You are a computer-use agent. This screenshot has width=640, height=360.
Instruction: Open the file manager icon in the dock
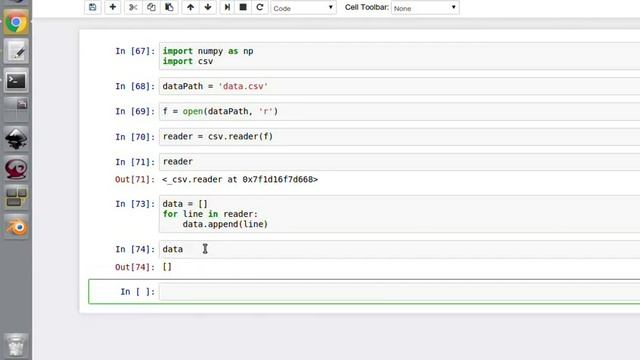(16, 109)
